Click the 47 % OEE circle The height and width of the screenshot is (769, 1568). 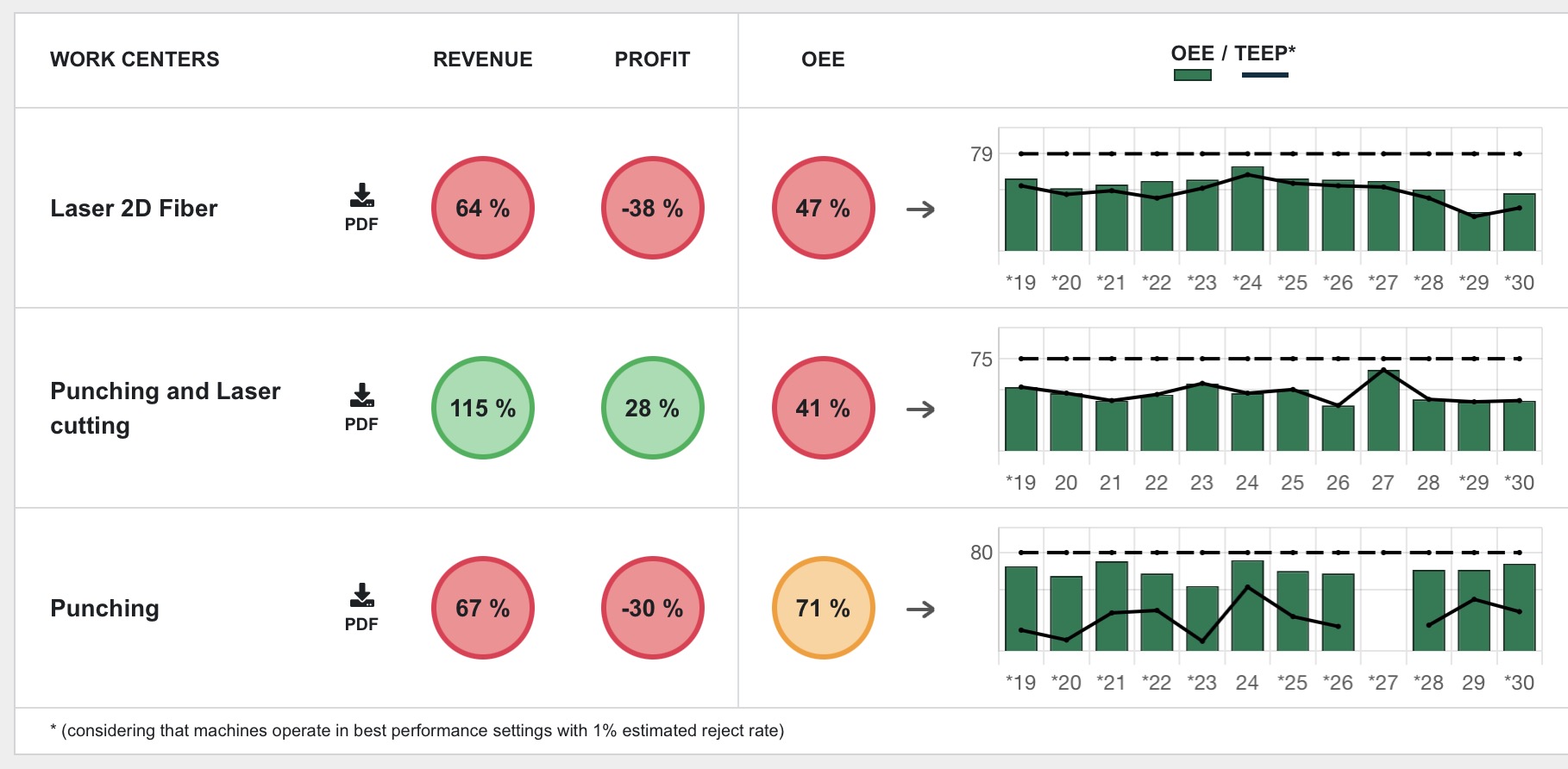pos(823,208)
